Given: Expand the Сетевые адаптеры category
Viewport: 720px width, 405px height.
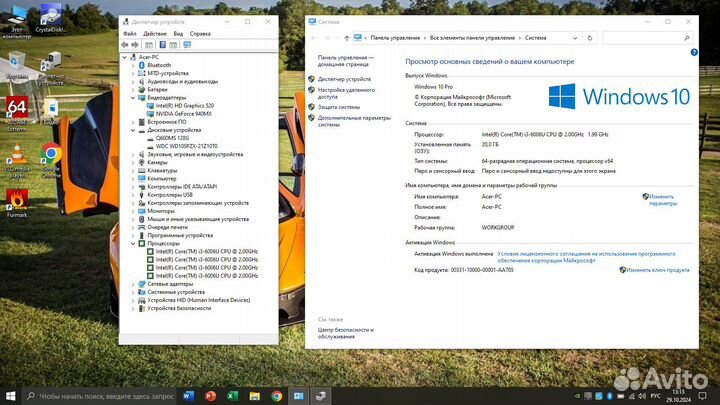Looking at the screenshot, I should 133,284.
